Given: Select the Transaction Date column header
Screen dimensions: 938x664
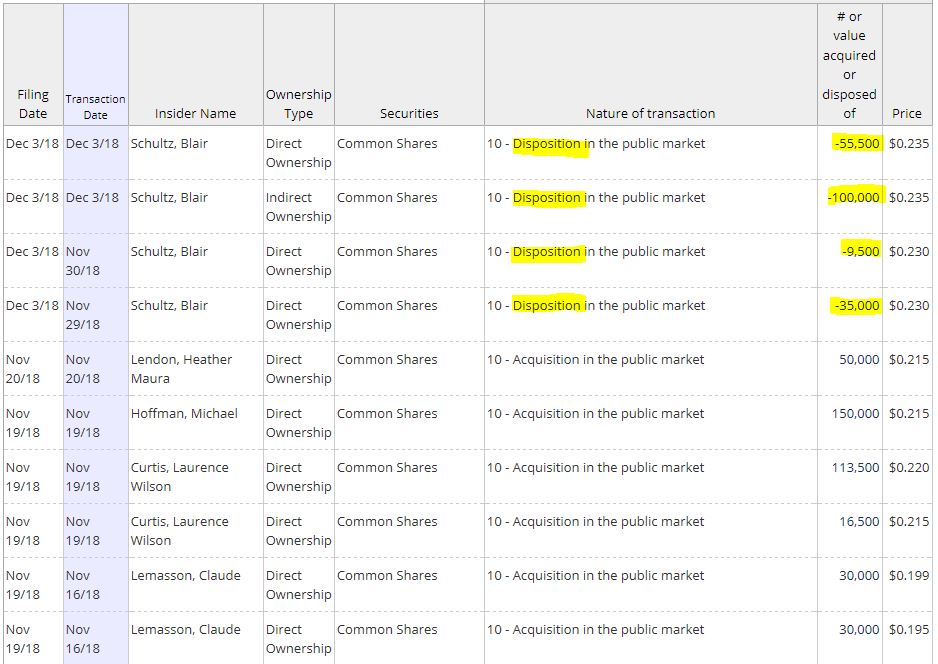Looking at the screenshot, I should point(96,107).
